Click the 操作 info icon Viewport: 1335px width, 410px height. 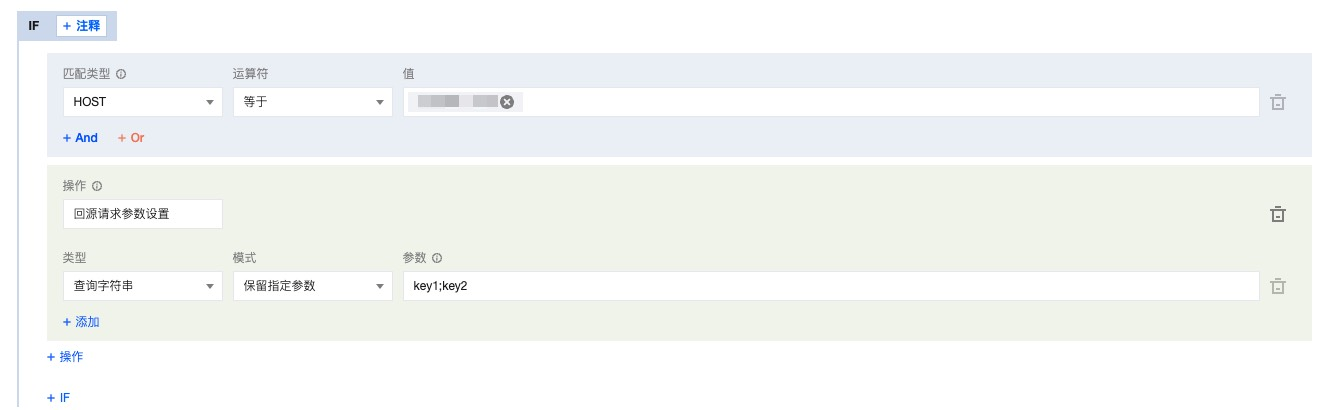coord(97,186)
